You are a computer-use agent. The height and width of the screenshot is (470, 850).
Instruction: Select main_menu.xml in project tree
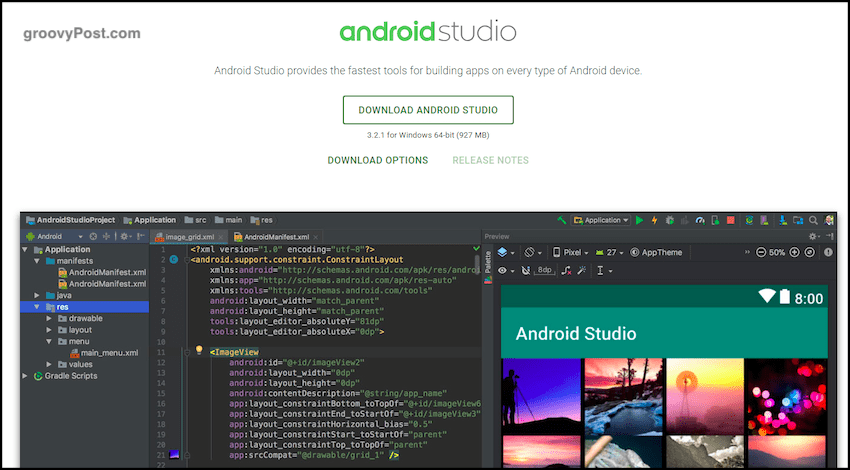point(104,353)
